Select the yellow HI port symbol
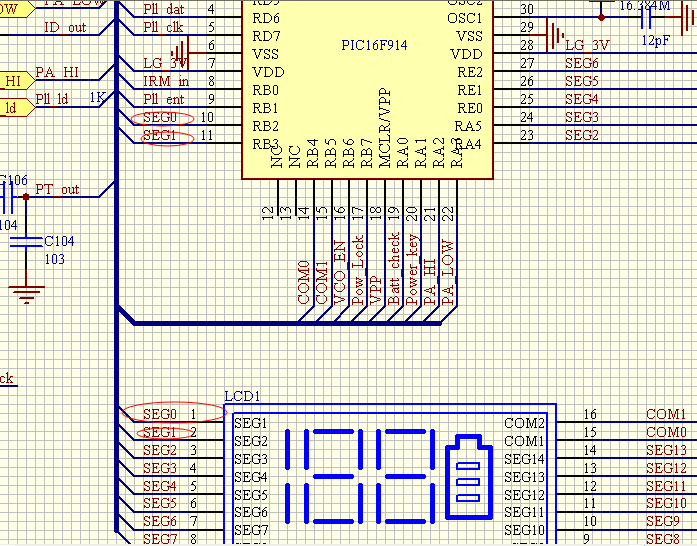The height and width of the screenshot is (546, 697). coord(17,81)
